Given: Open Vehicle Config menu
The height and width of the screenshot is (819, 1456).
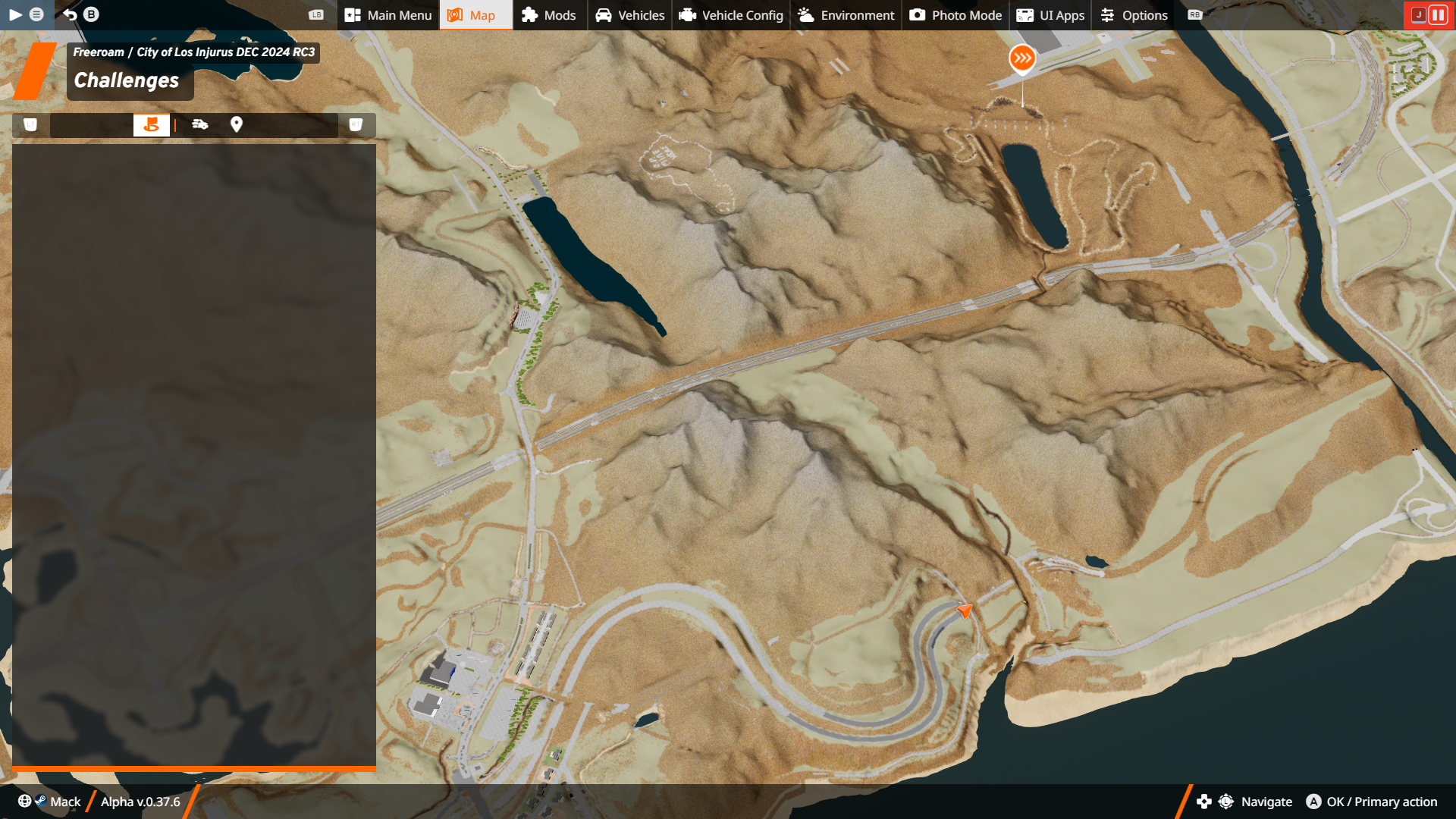Looking at the screenshot, I should [731, 15].
